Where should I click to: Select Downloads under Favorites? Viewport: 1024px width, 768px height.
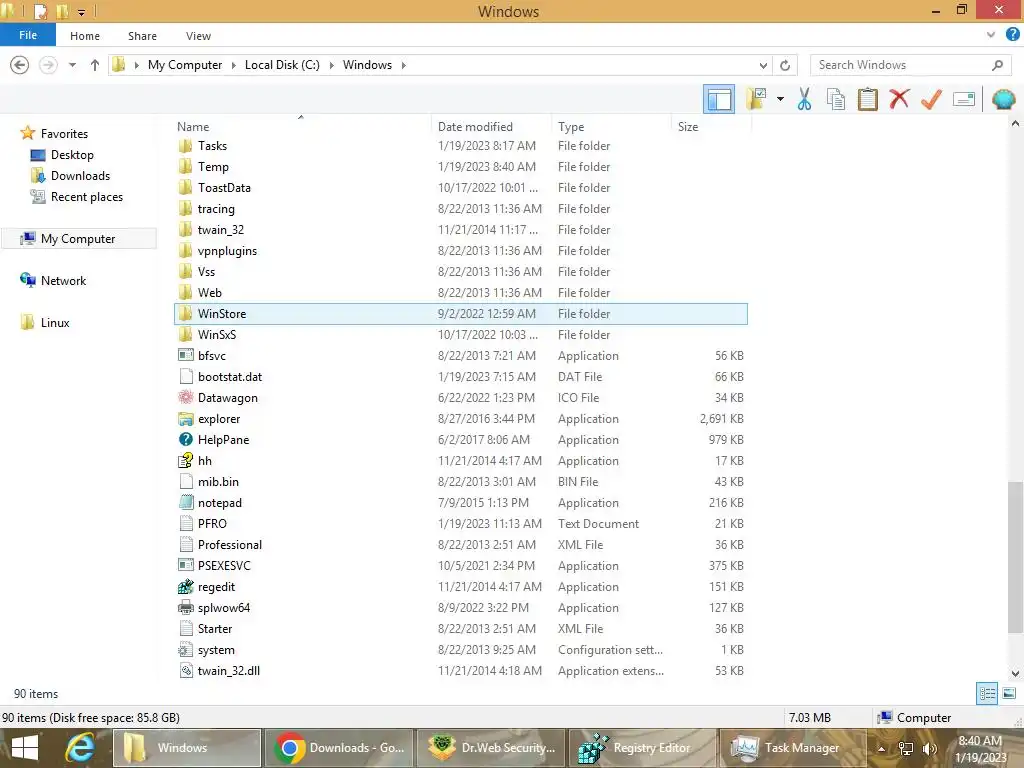tap(80, 176)
